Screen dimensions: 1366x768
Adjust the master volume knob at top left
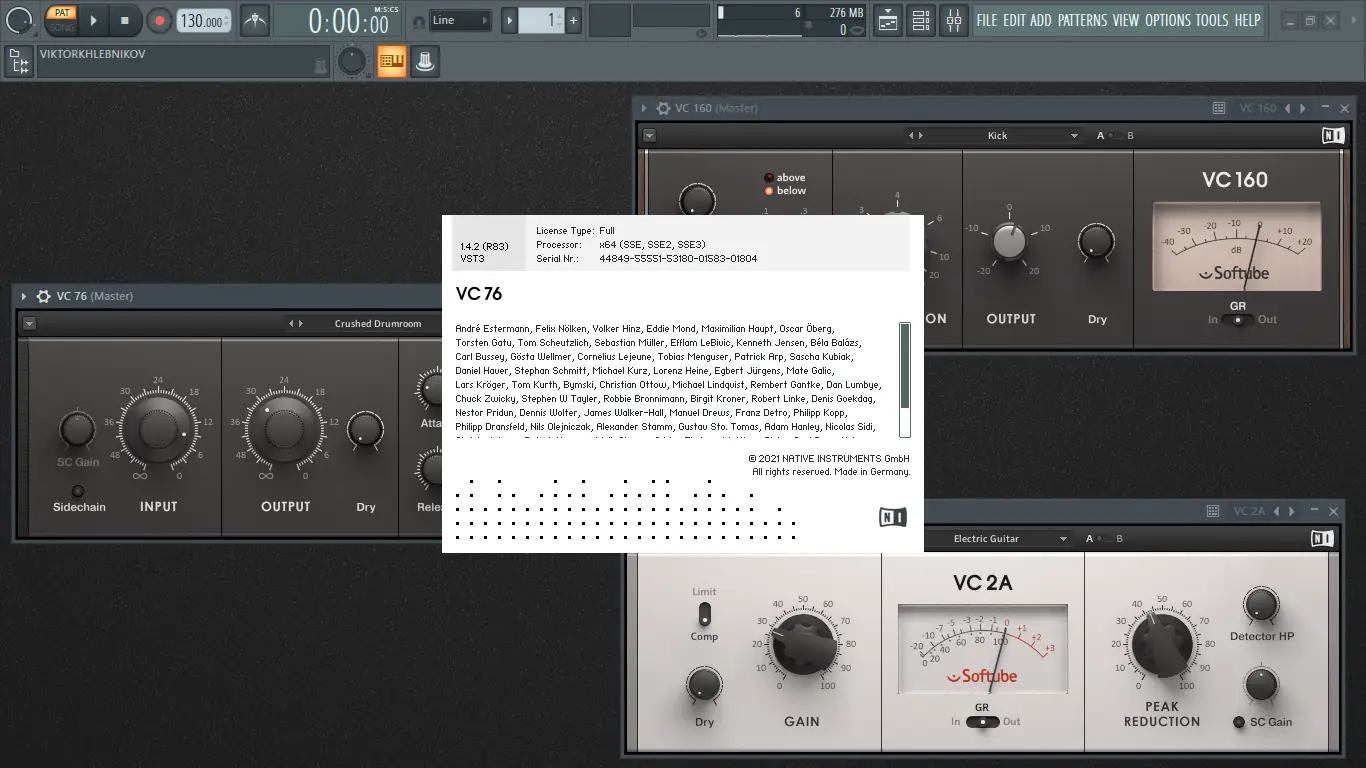(20, 20)
